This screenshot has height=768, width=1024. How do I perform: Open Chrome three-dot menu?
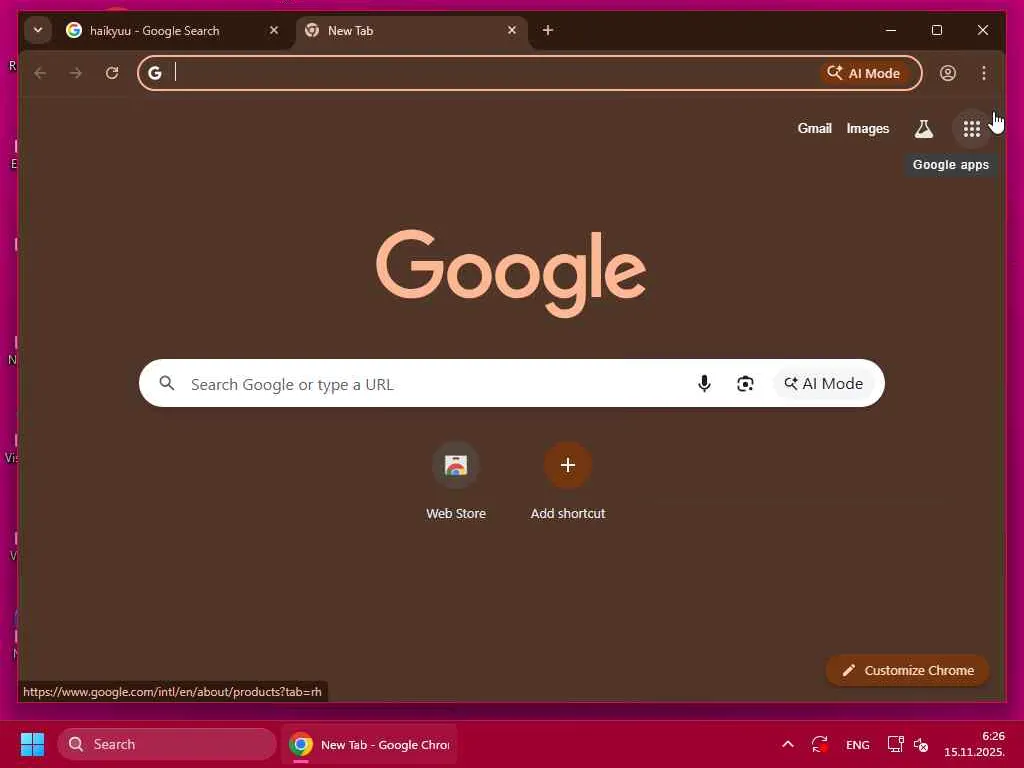point(984,73)
